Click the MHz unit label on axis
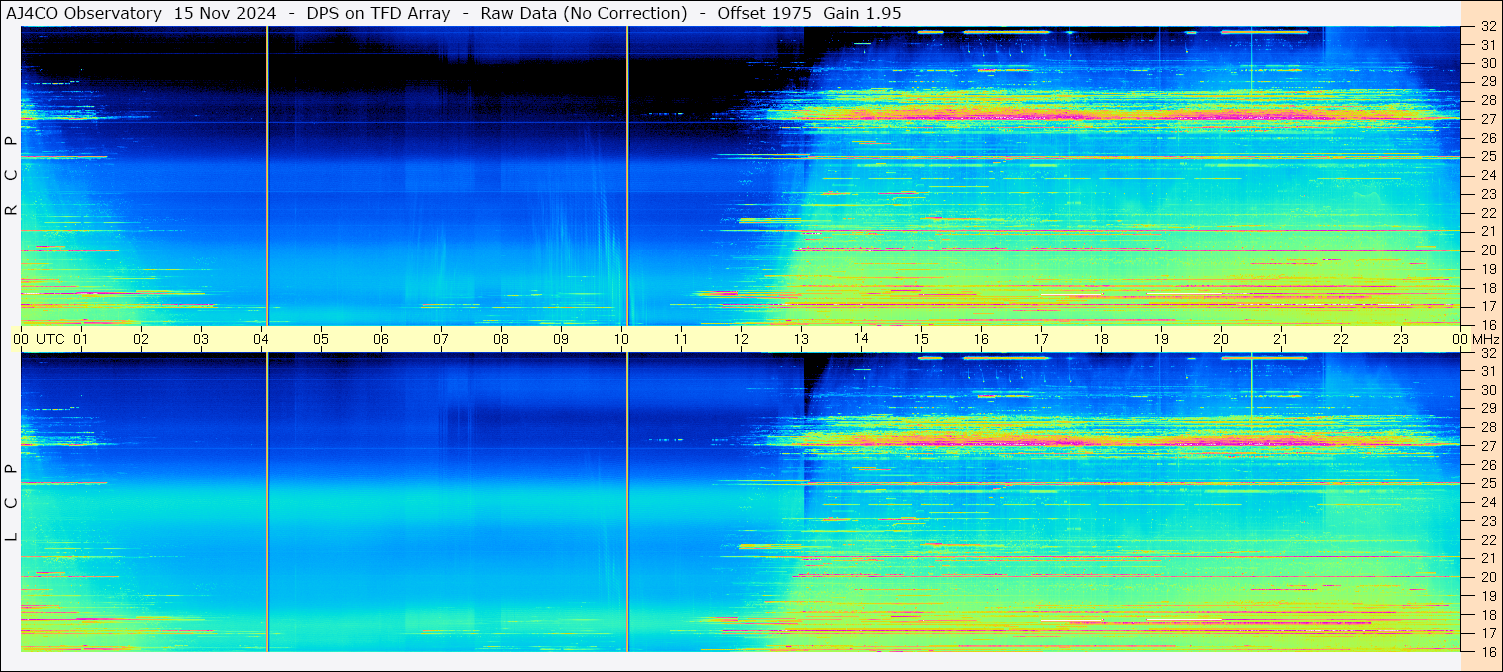Viewport: 1503px width, 672px height. [x=1486, y=339]
